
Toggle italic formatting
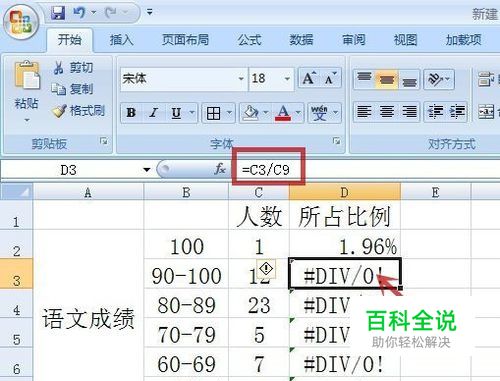coord(153,113)
